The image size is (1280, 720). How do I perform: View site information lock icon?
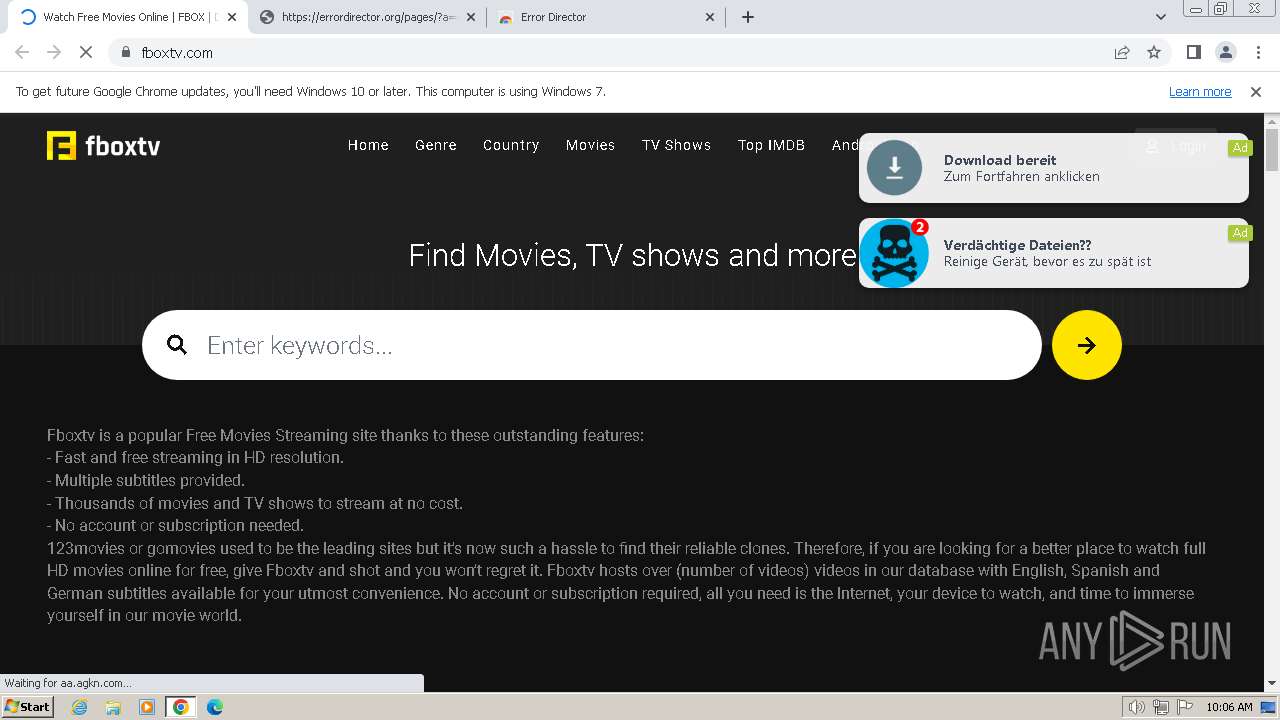pyautogui.click(x=126, y=52)
